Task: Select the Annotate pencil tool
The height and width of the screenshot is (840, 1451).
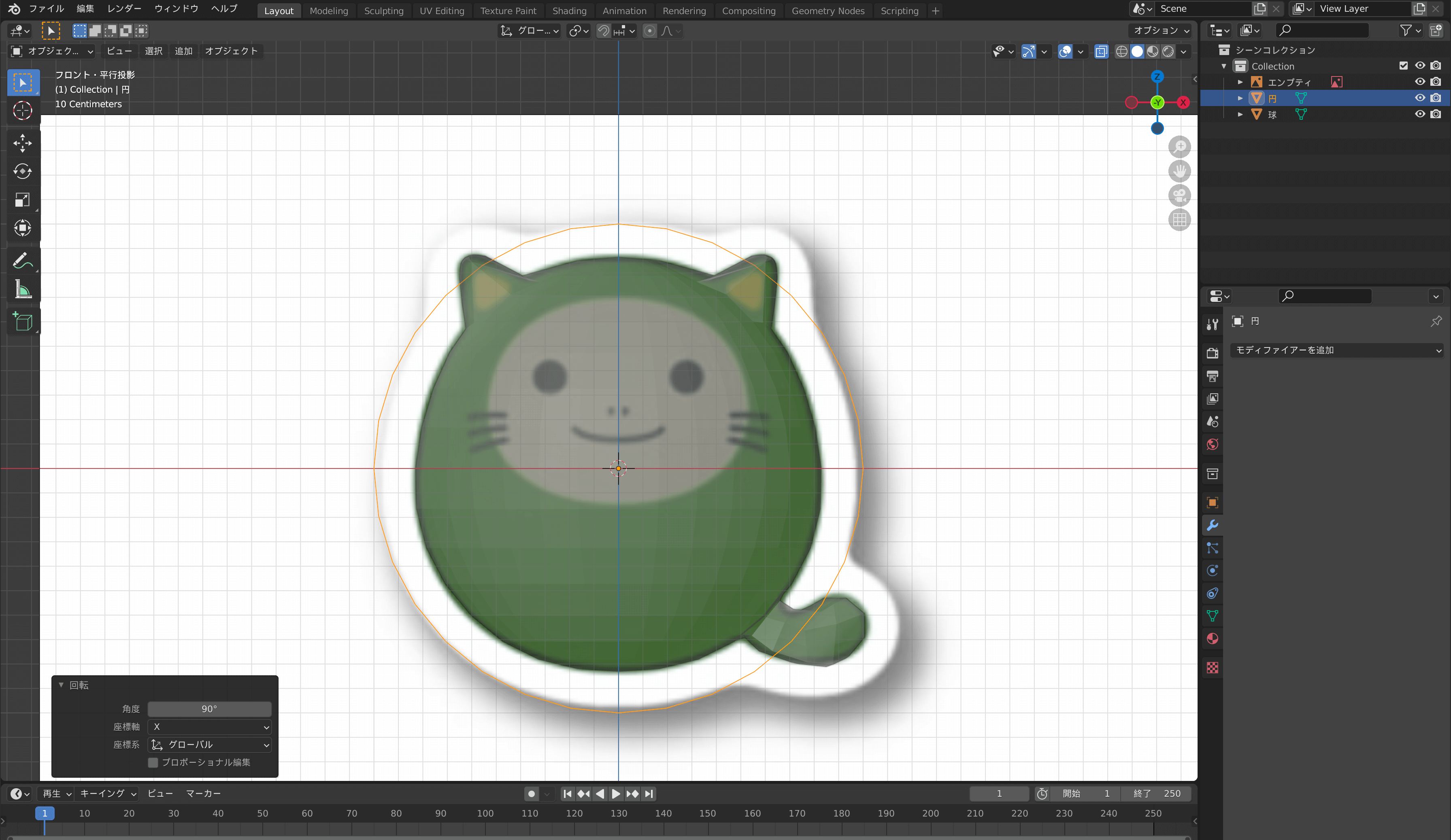Action: click(x=22, y=261)
